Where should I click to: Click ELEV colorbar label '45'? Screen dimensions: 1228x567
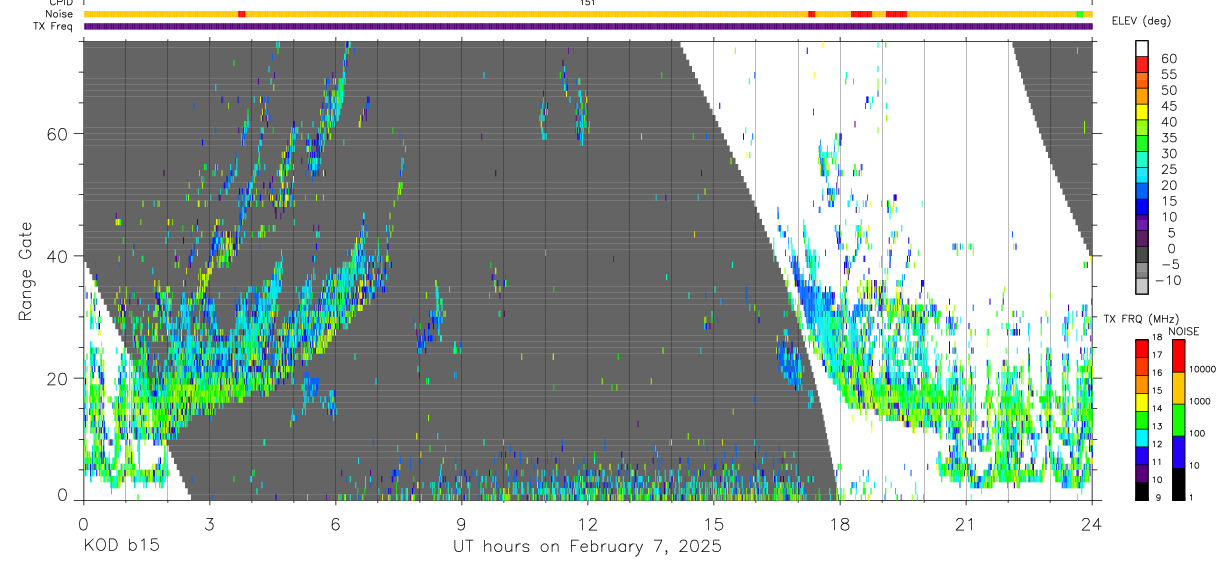(1168, 106)
